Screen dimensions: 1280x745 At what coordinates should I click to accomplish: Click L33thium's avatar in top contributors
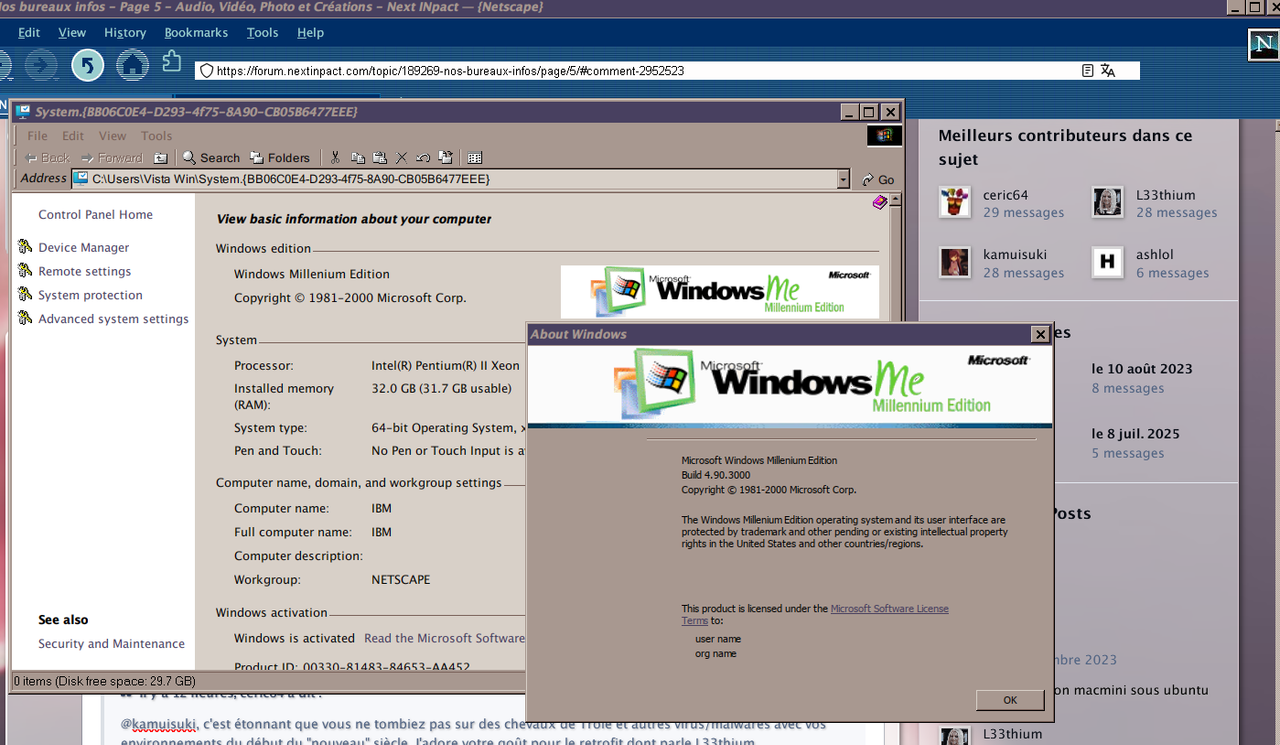[1108, 202]
